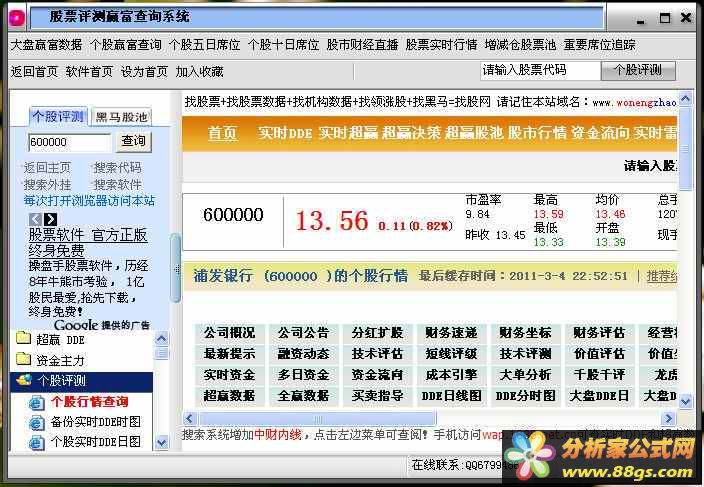Click 融资动态 grid button

(x=304, y=354)
